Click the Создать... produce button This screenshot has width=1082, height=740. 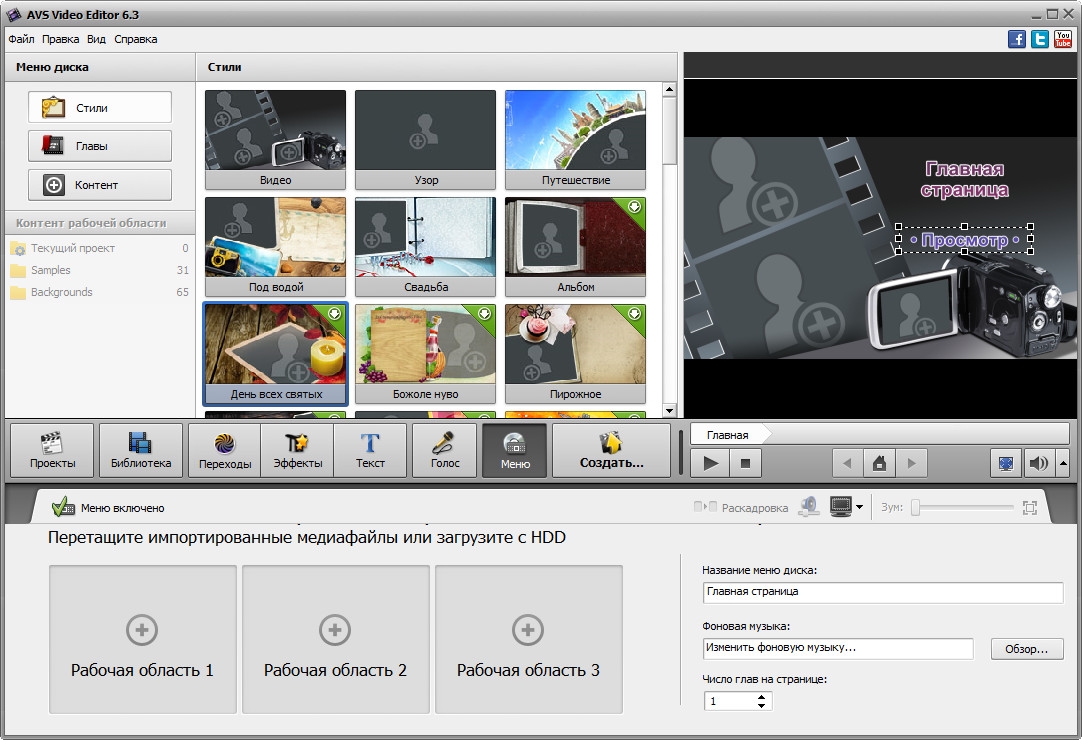(x=611, y=450)
